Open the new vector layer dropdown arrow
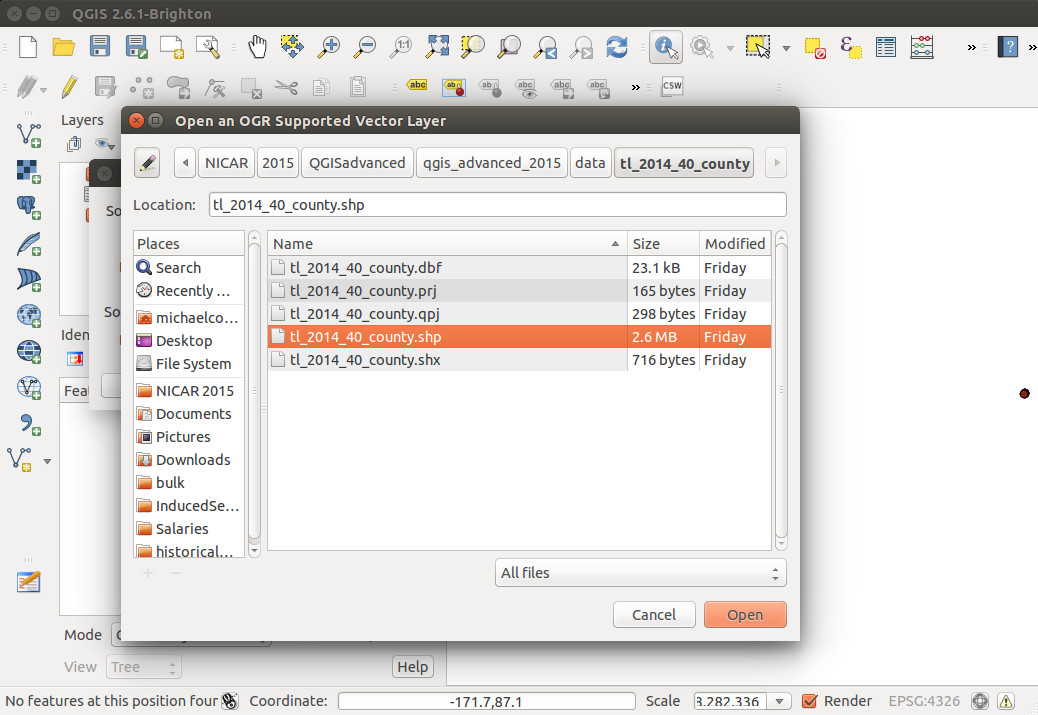The width and height of the screenshot is (1038, 715). 47,461
